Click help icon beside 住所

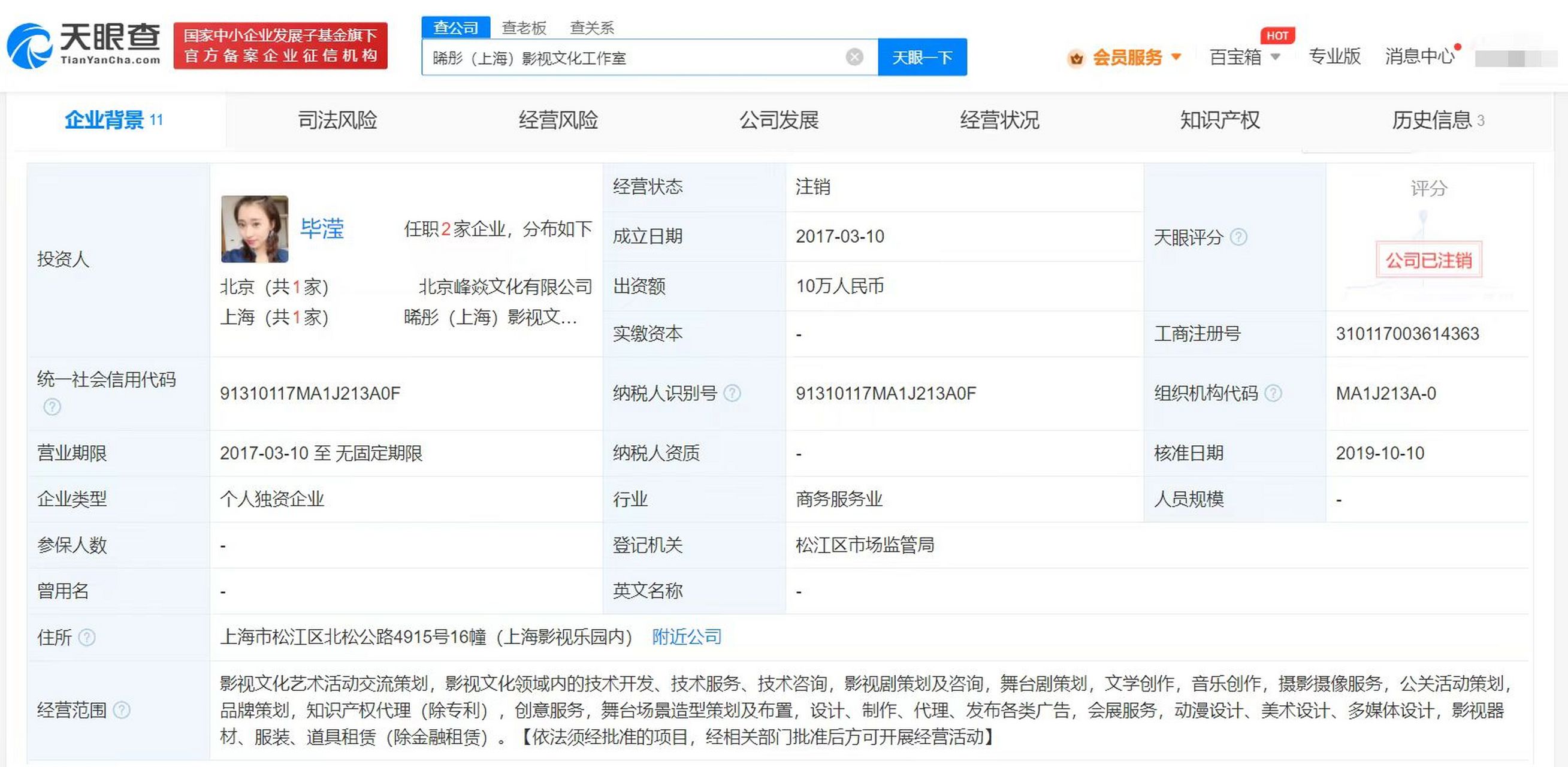point(87,638)
